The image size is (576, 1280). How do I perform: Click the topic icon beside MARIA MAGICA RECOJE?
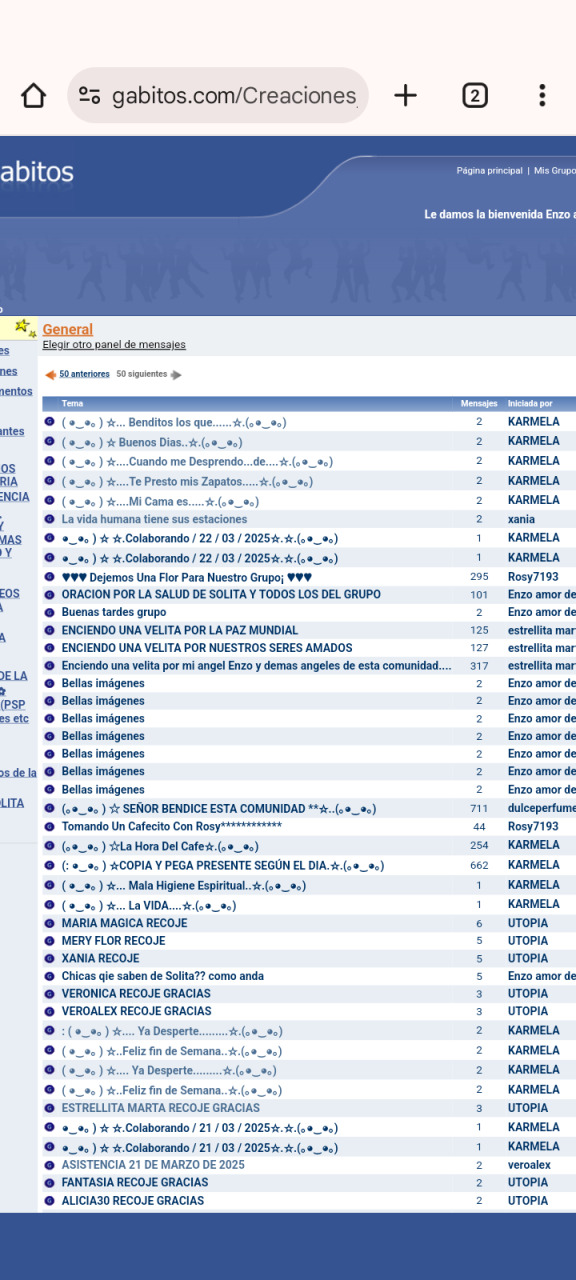point(49,923)
